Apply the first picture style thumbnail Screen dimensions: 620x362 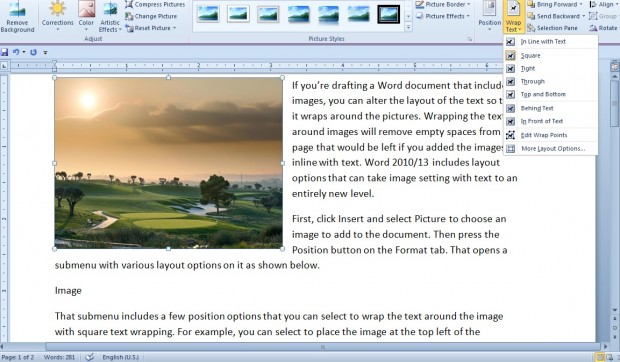tap(208, 14)
